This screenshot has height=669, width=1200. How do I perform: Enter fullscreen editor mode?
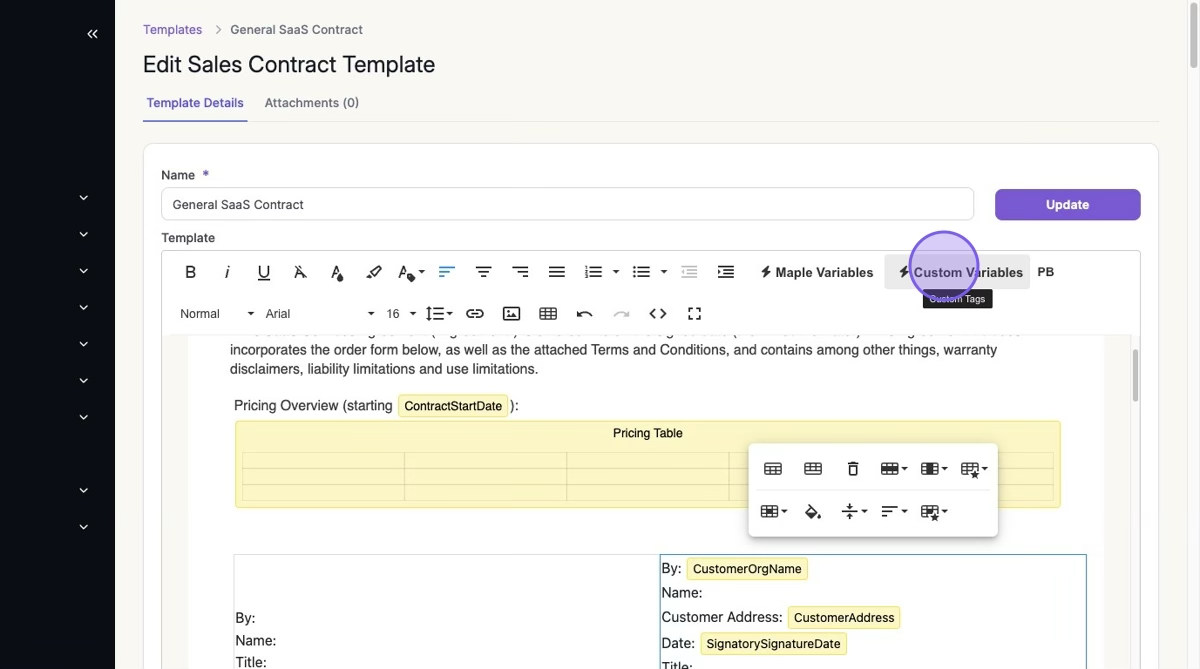pos(695,314)
